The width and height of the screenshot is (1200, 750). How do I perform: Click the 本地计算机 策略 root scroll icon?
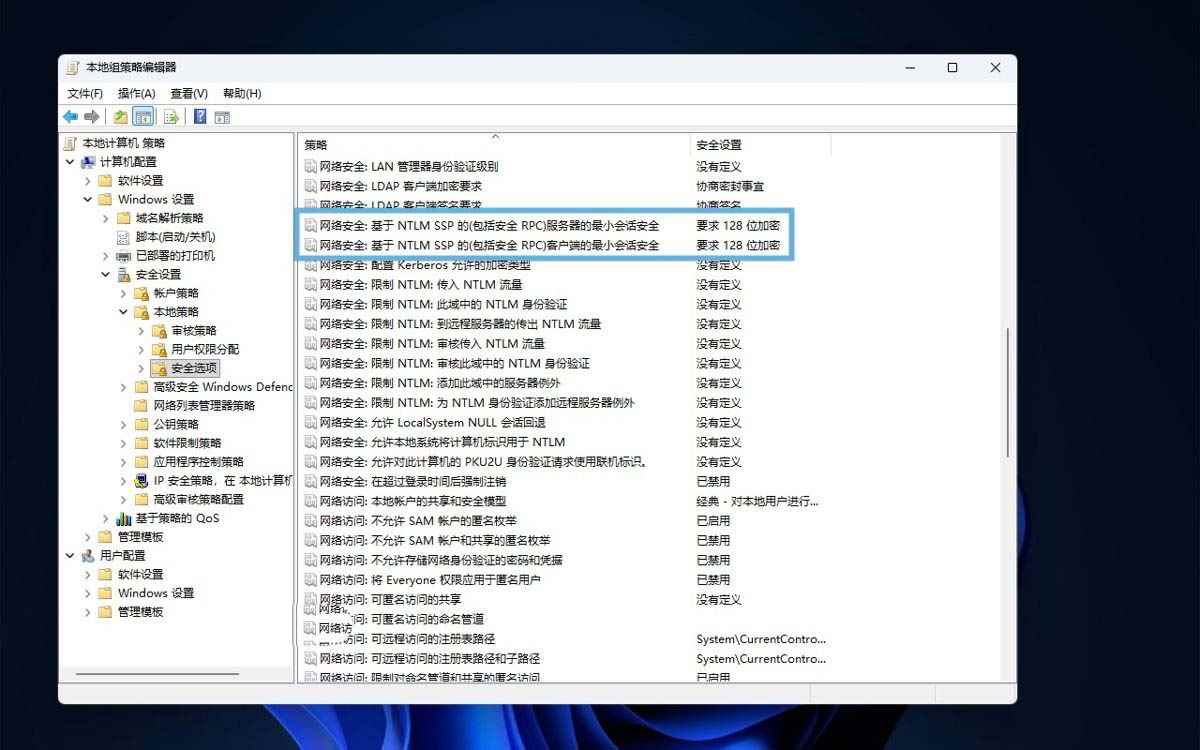(x=71, y=143)
